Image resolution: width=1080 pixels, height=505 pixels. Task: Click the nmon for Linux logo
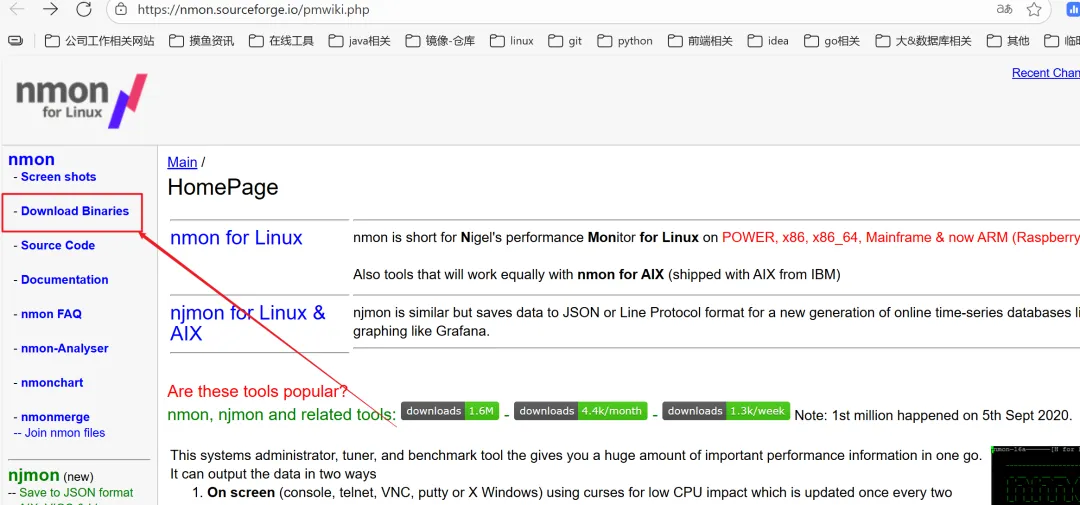82,101
